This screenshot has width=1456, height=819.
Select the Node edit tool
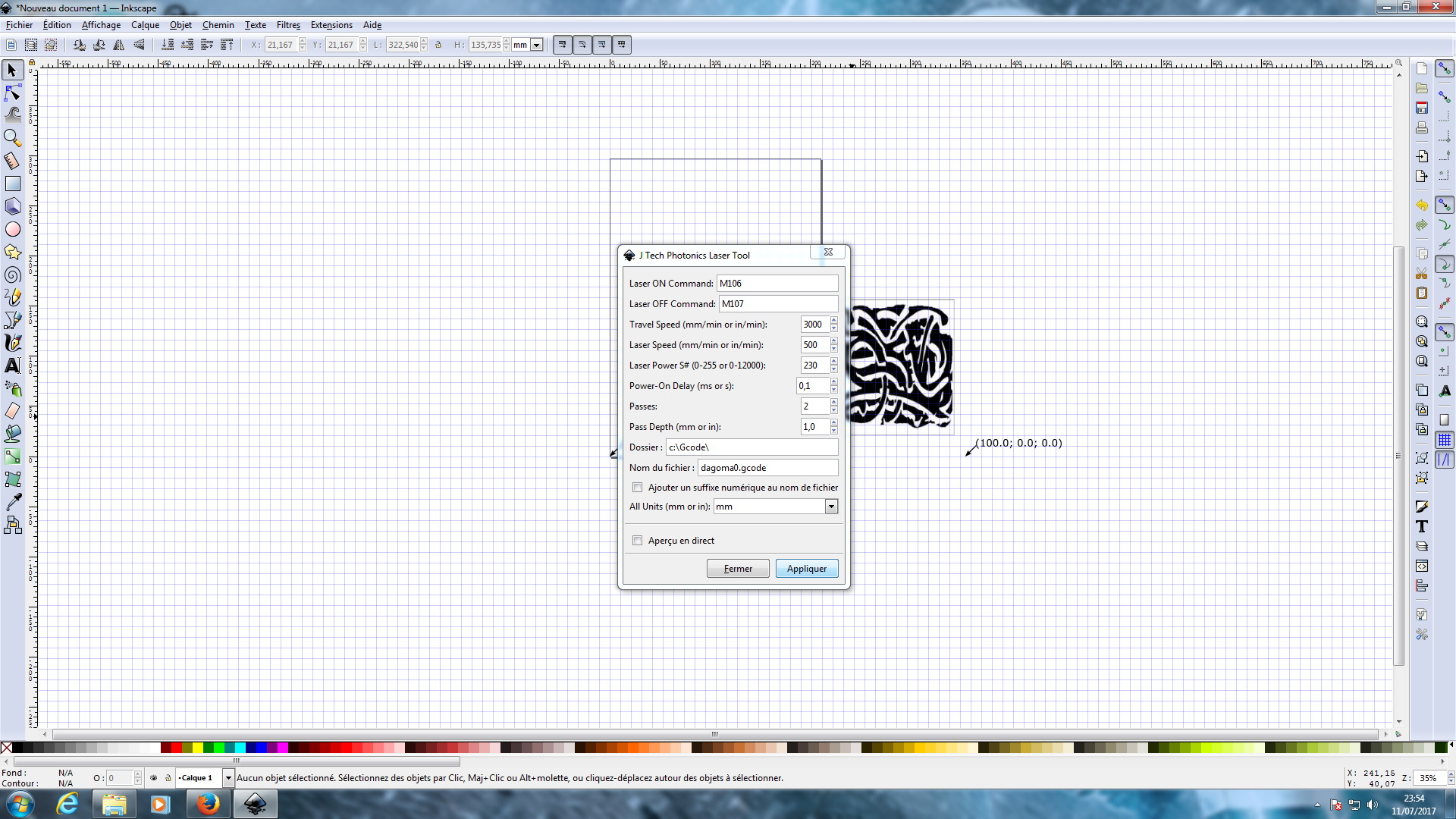pos(12,93)
